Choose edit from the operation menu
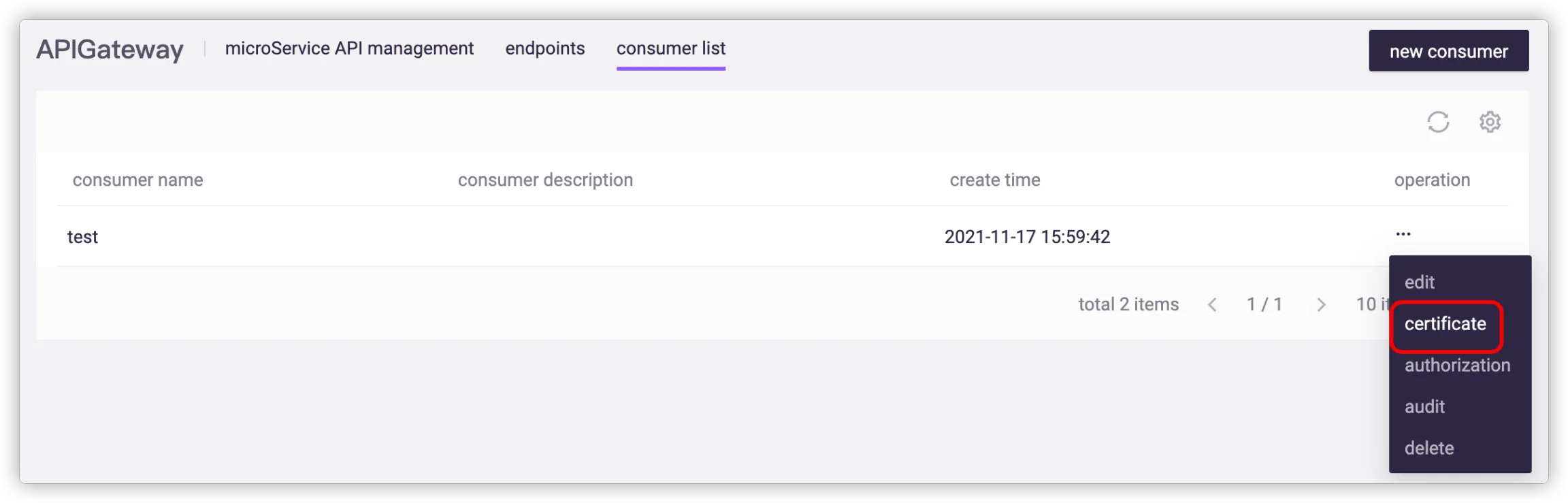 (x=1420, y=282)
